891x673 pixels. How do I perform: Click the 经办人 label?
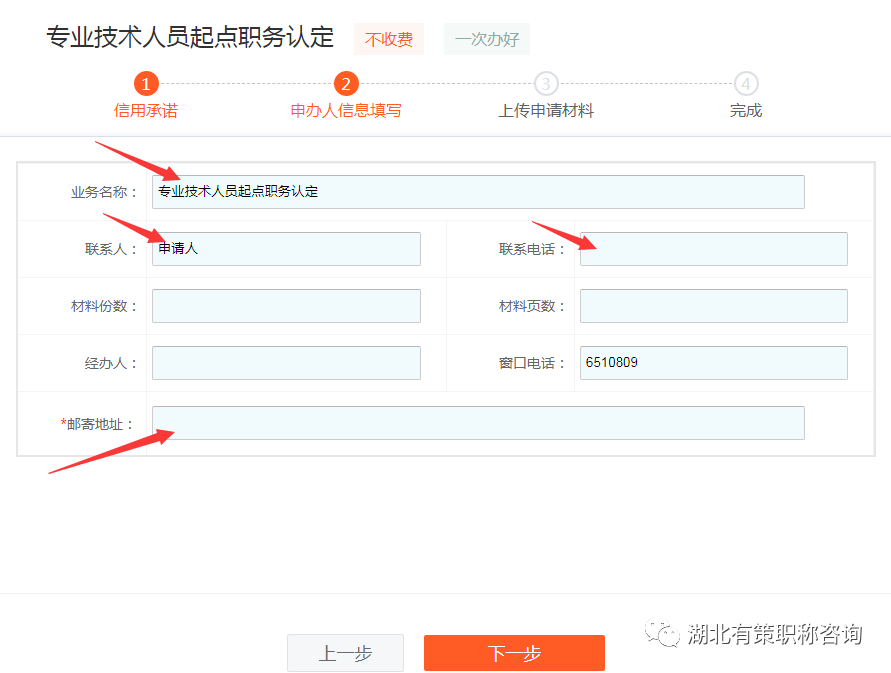(111, 363)
